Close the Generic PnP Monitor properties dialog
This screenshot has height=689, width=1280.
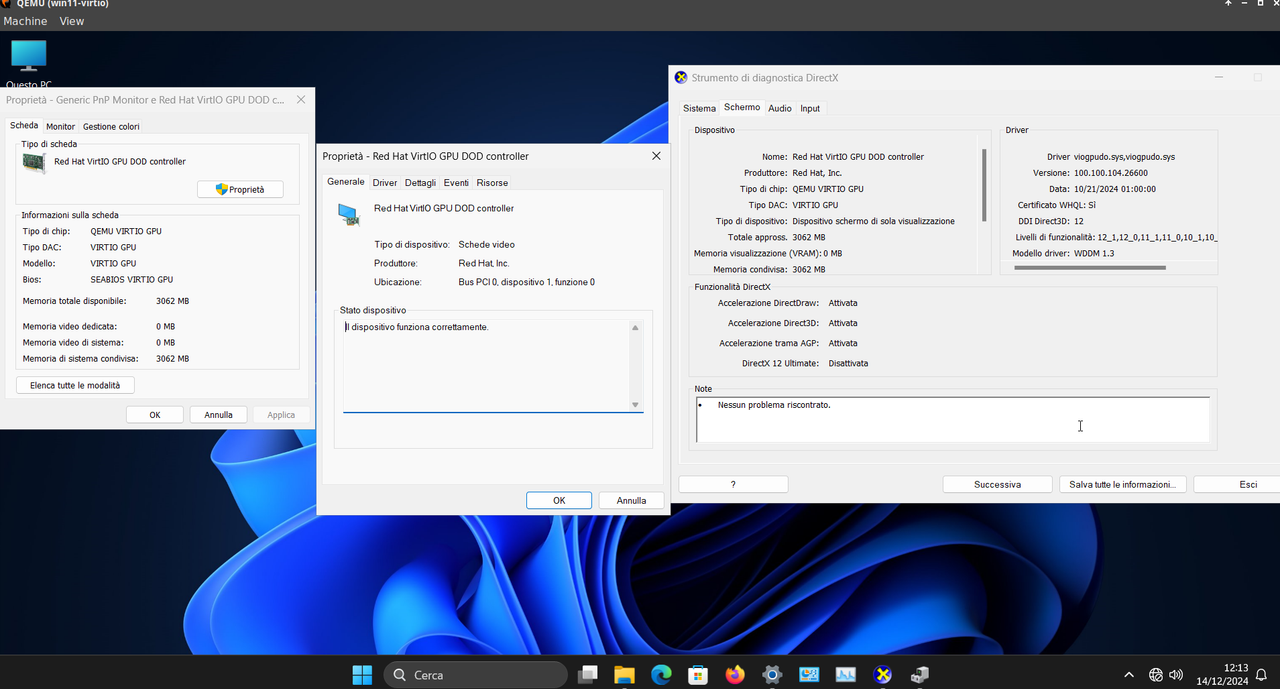301,100
